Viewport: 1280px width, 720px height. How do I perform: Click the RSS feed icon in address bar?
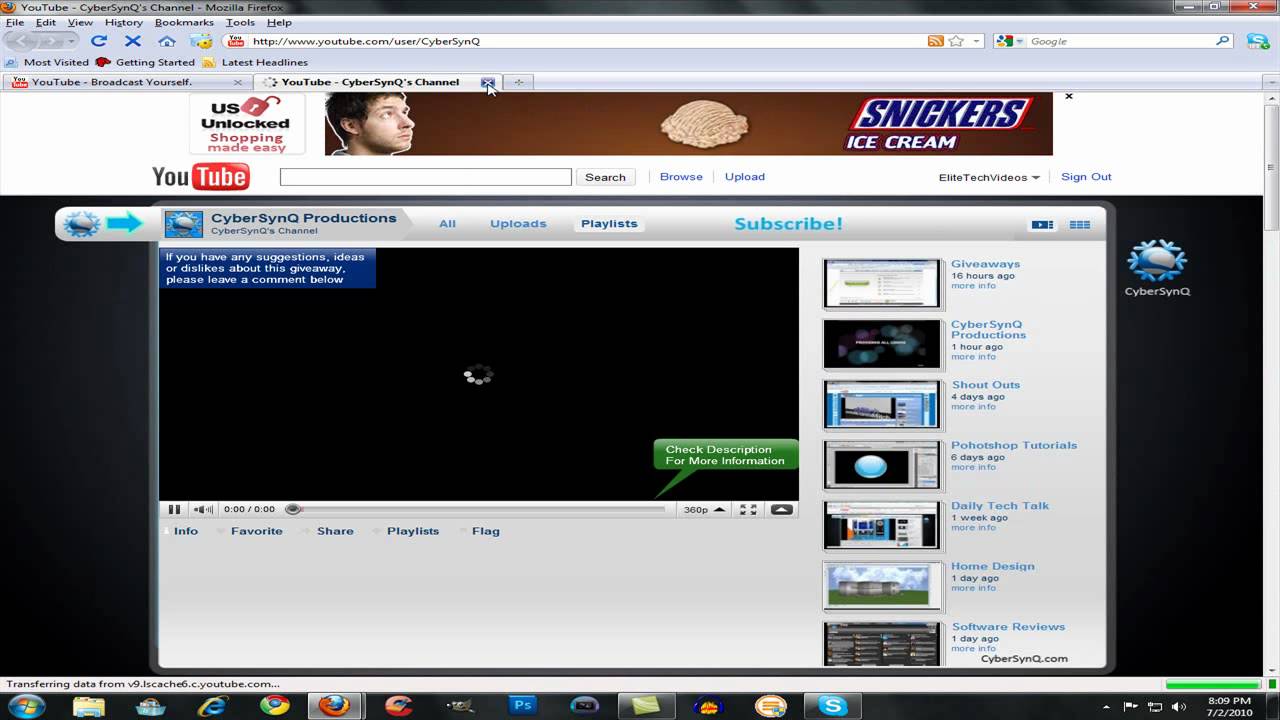coord(935,41)
